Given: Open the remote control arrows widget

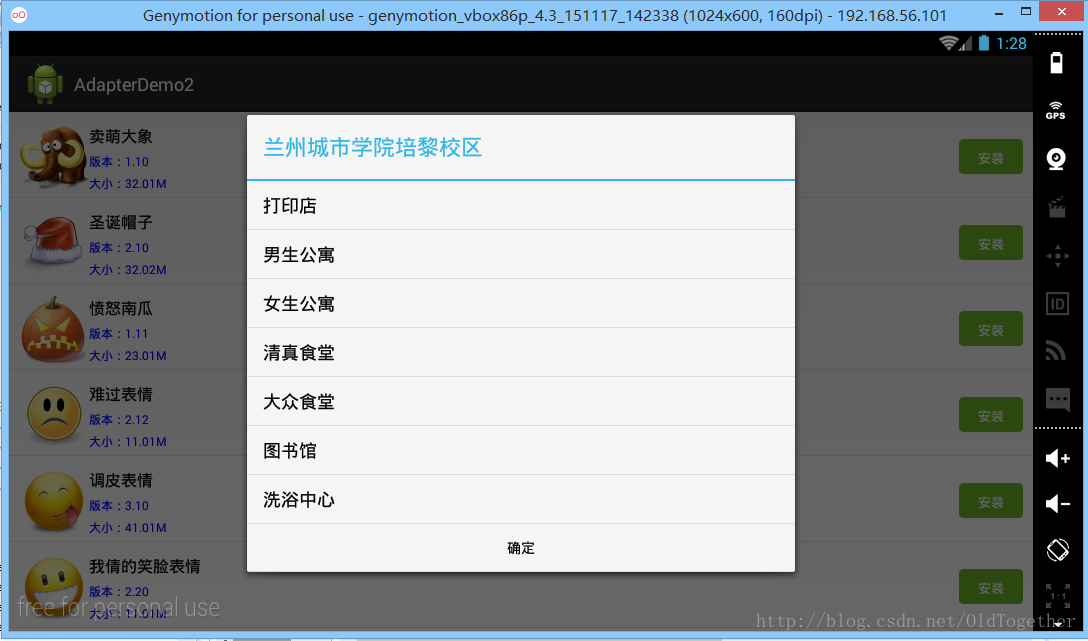Looking at the screenshot, I should point(1057,255).
